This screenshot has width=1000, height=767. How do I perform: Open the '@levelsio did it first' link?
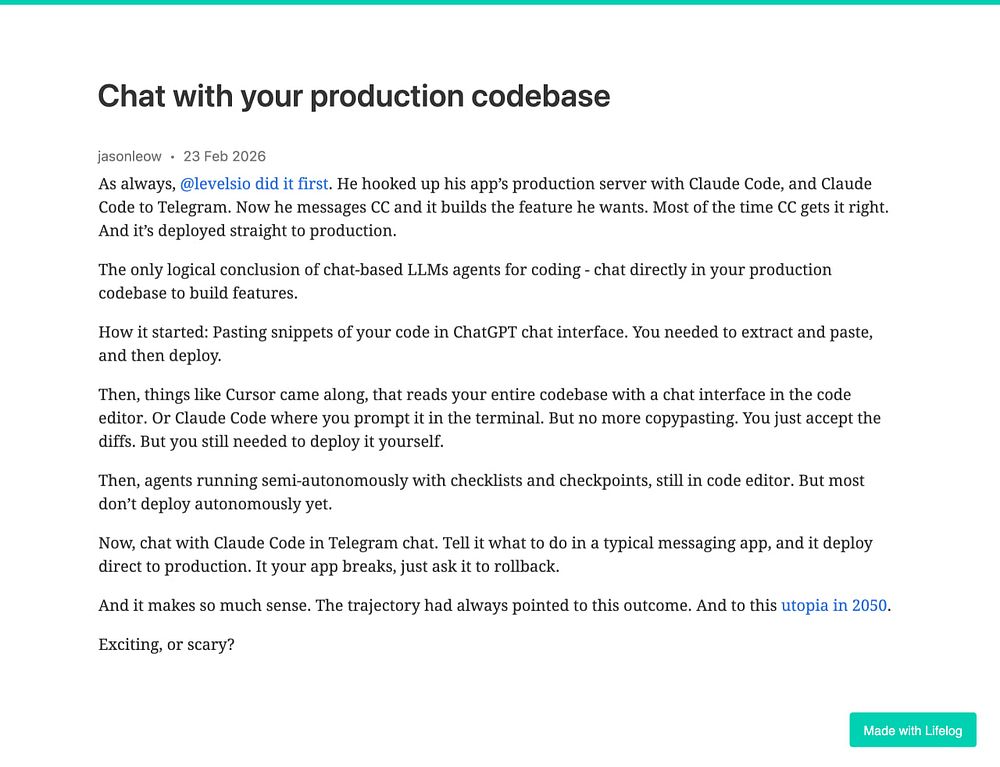tap(254, 184)
